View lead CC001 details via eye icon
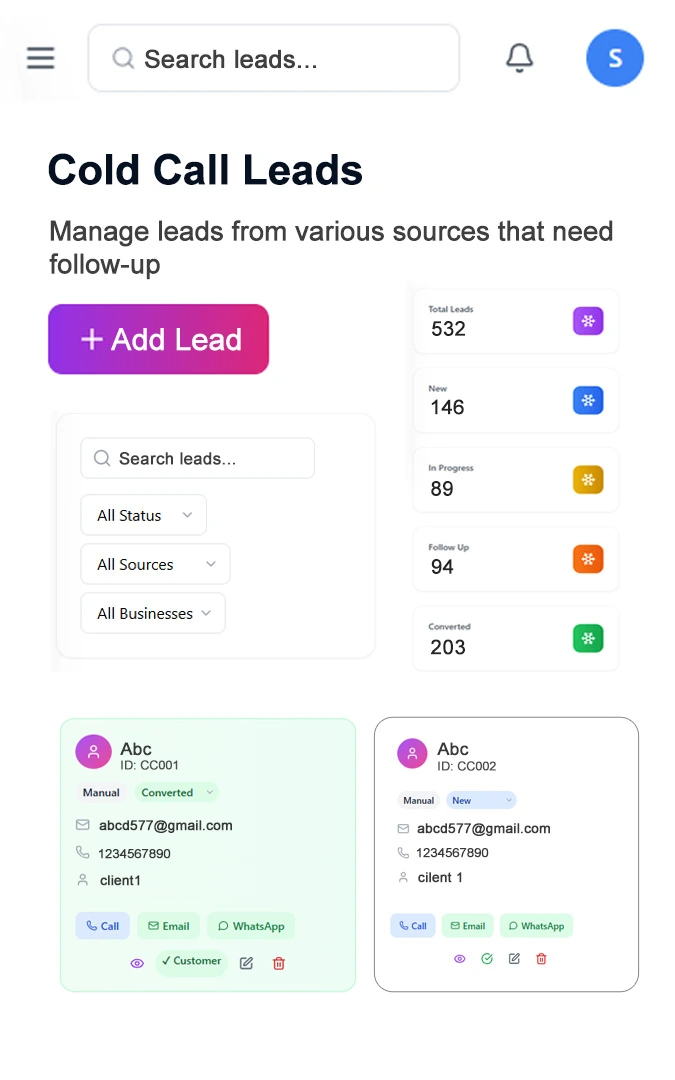 137,963
